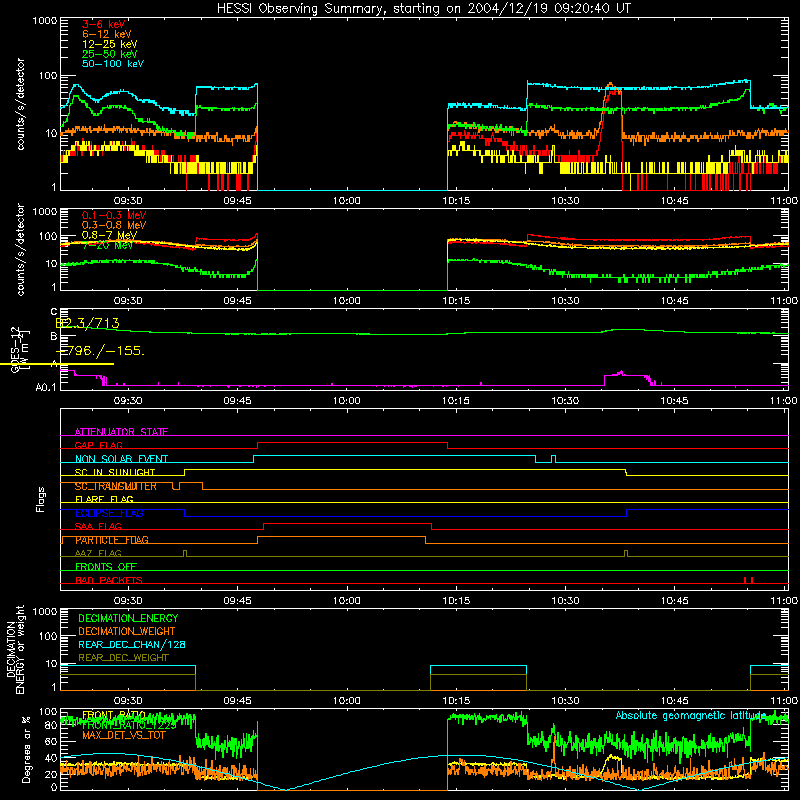Click the 'MAX_DET_VS_TOT' legend label
This screenshot has width=800, height=800.
click(x=124, y=735)
